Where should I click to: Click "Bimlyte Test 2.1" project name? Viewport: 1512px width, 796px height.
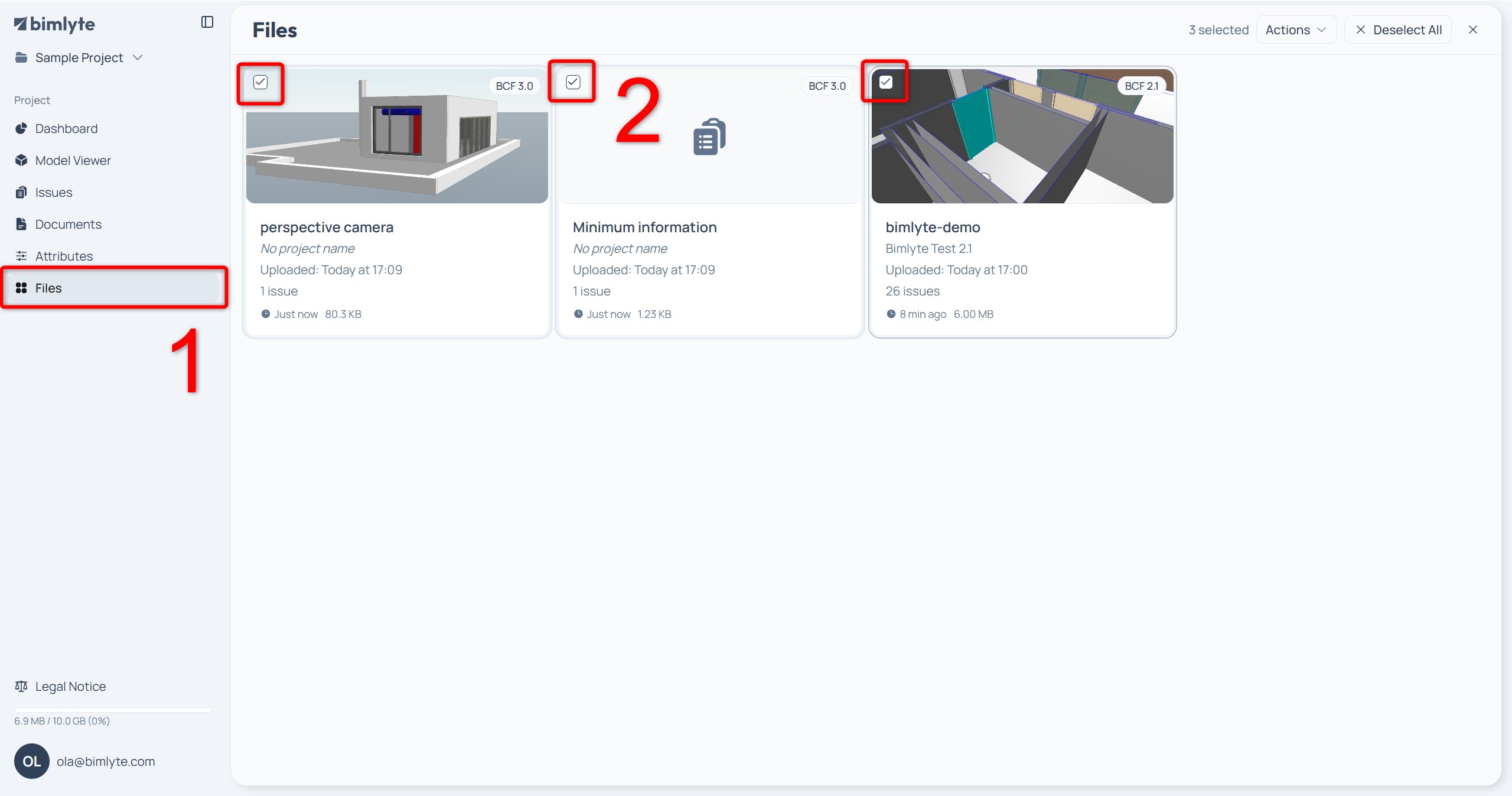(x=928, y=248)
